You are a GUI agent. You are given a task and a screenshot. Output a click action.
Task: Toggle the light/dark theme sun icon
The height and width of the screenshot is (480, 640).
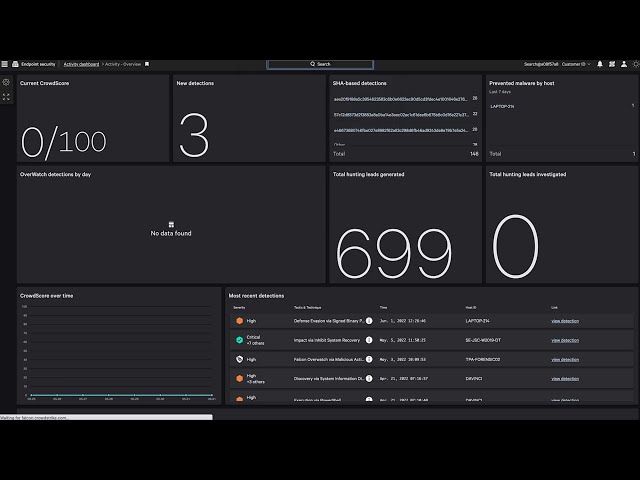(636, 64)
